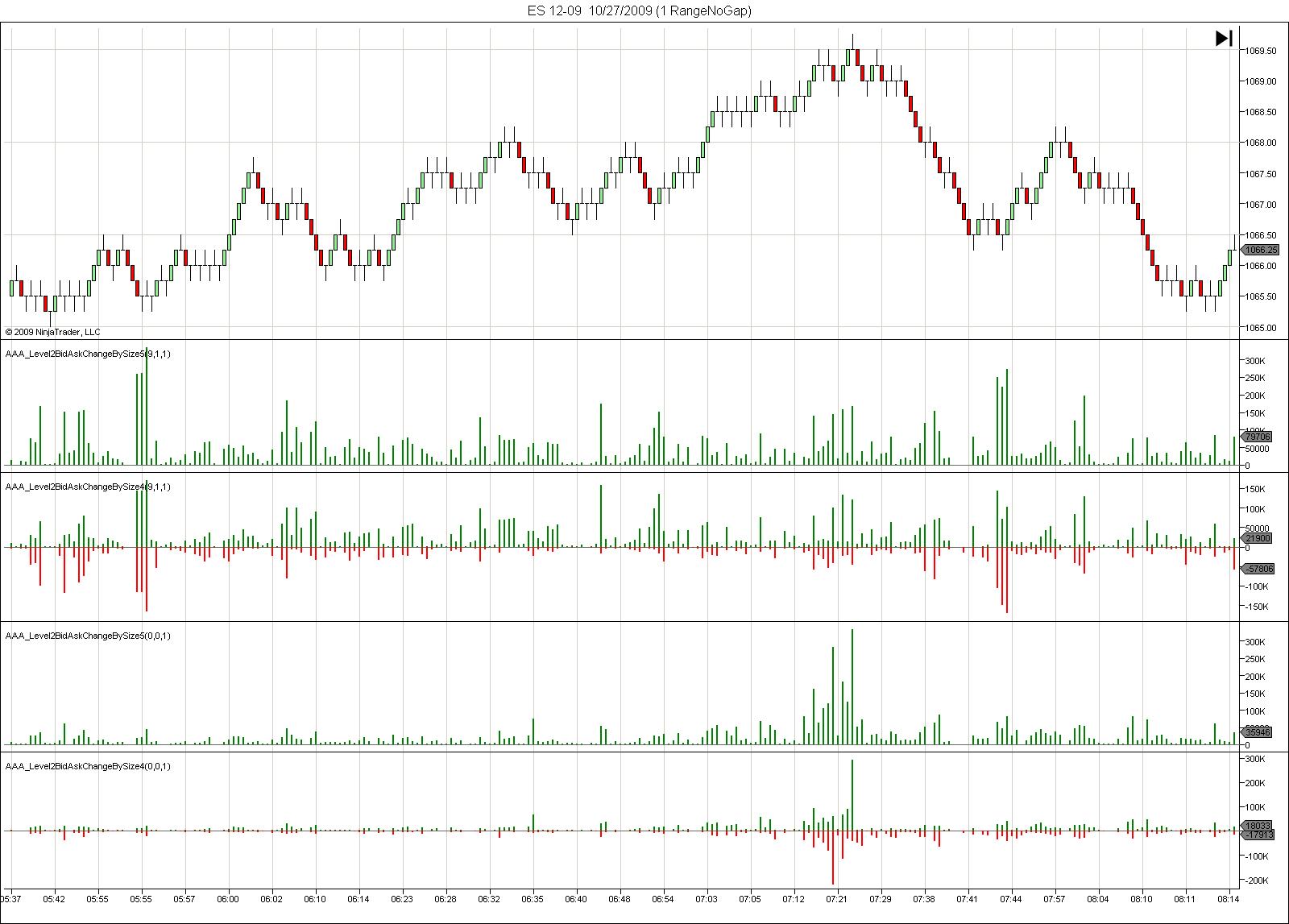Select the 1065.50 price level
The width and height of the screenshot is (1289, 924).
pos(1261,297)
